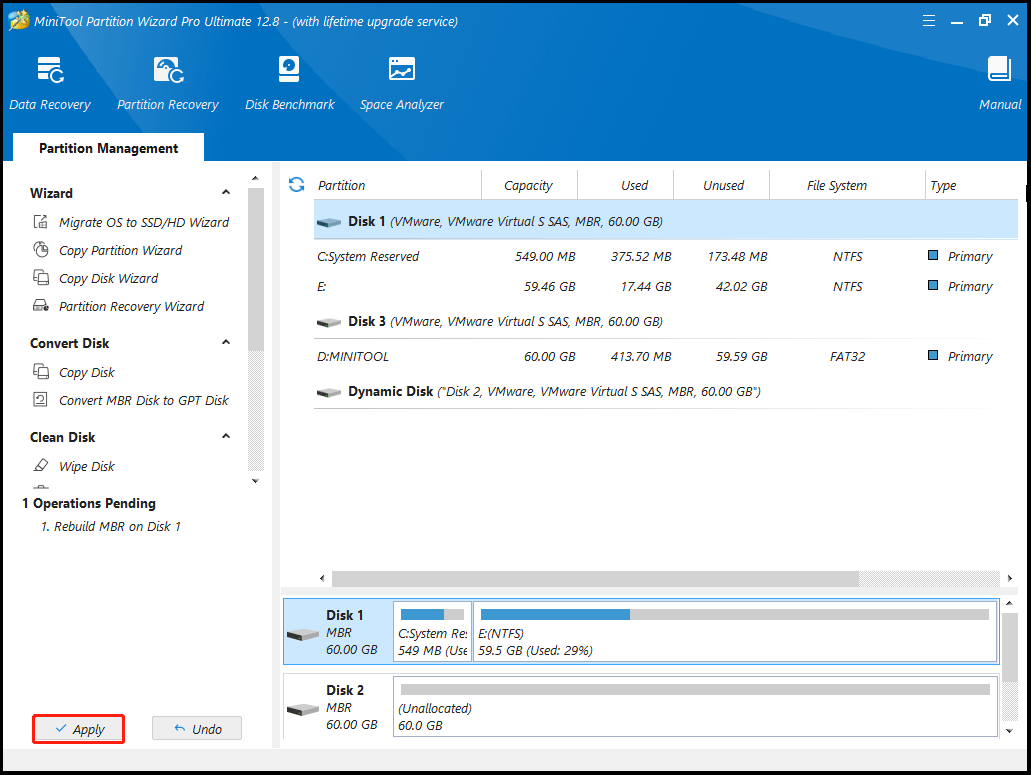
Task: Switch to the Partition Management tab
Action: click(108, 148)
